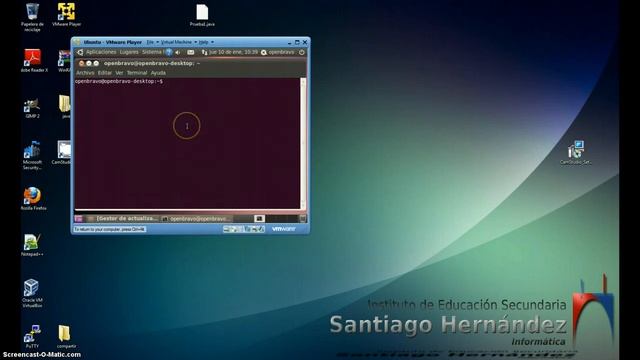Click the vmware logo in VMware status bar
This screenshot has width=640, height=360.
tap(284, 229)
